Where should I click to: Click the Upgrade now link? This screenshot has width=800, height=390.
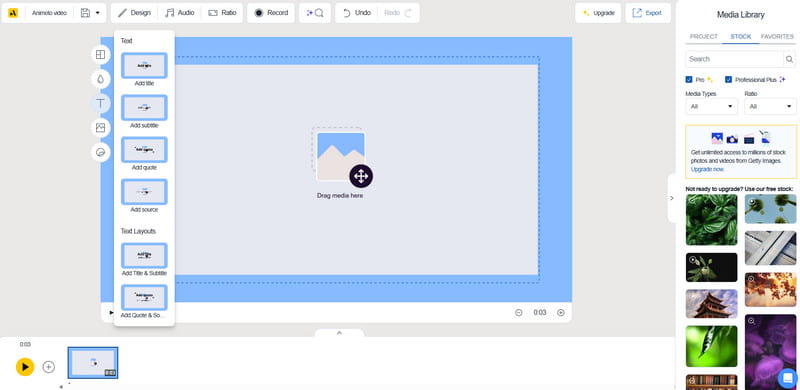pyautogui.click(x=707, y=169)
